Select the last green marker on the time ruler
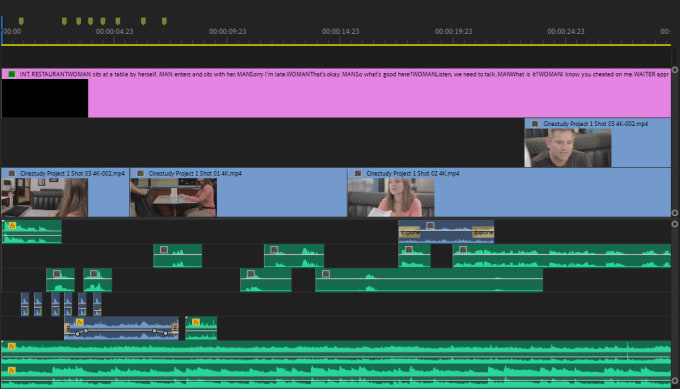The image size is (680, 389). 164,21
